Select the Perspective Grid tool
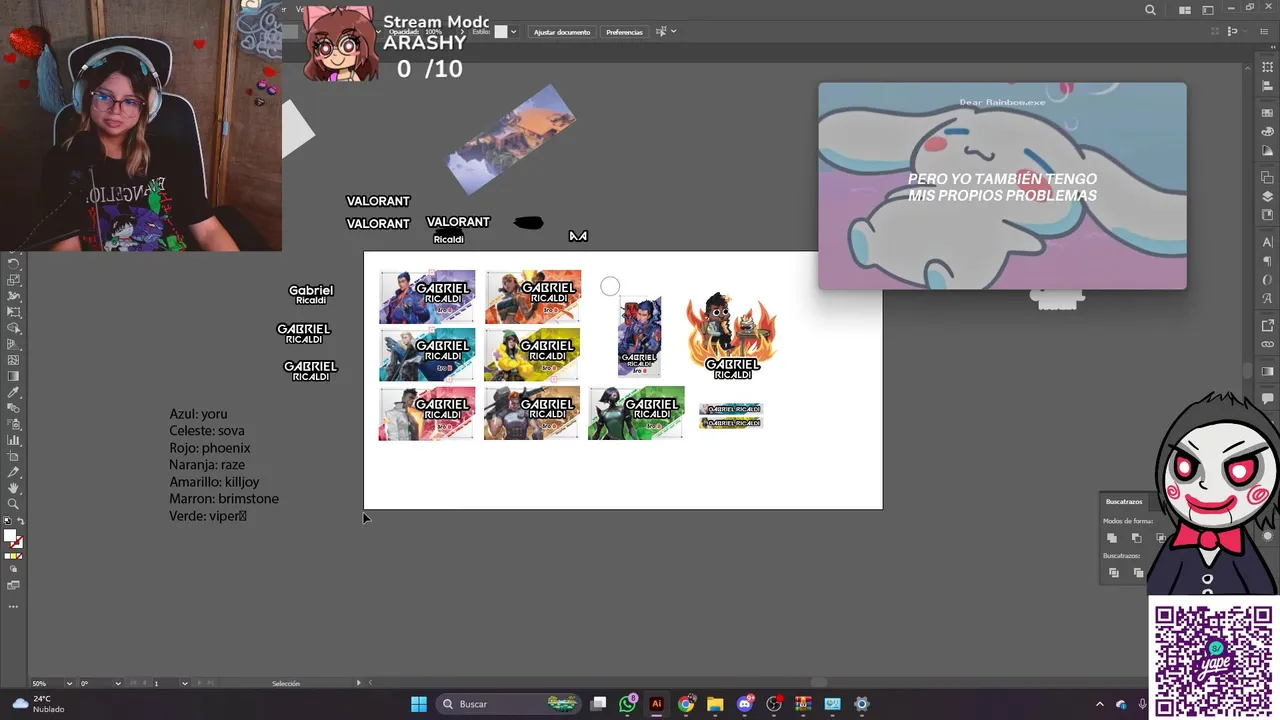Viewport: 1280px width, 720px height. 14,344
